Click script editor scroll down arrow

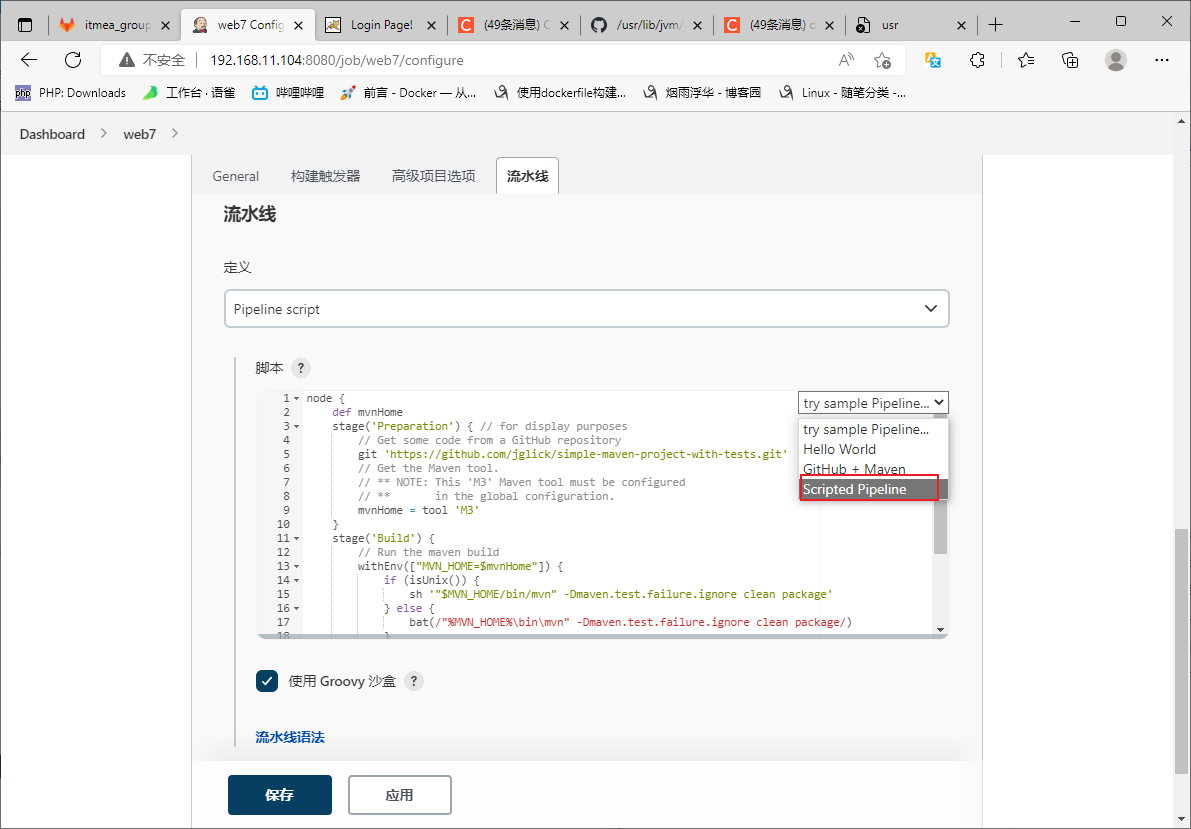coord(940,629)
